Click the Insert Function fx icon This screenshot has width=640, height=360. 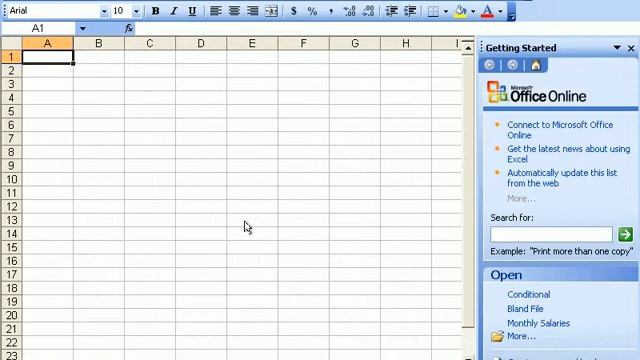(x=129, y=29)
